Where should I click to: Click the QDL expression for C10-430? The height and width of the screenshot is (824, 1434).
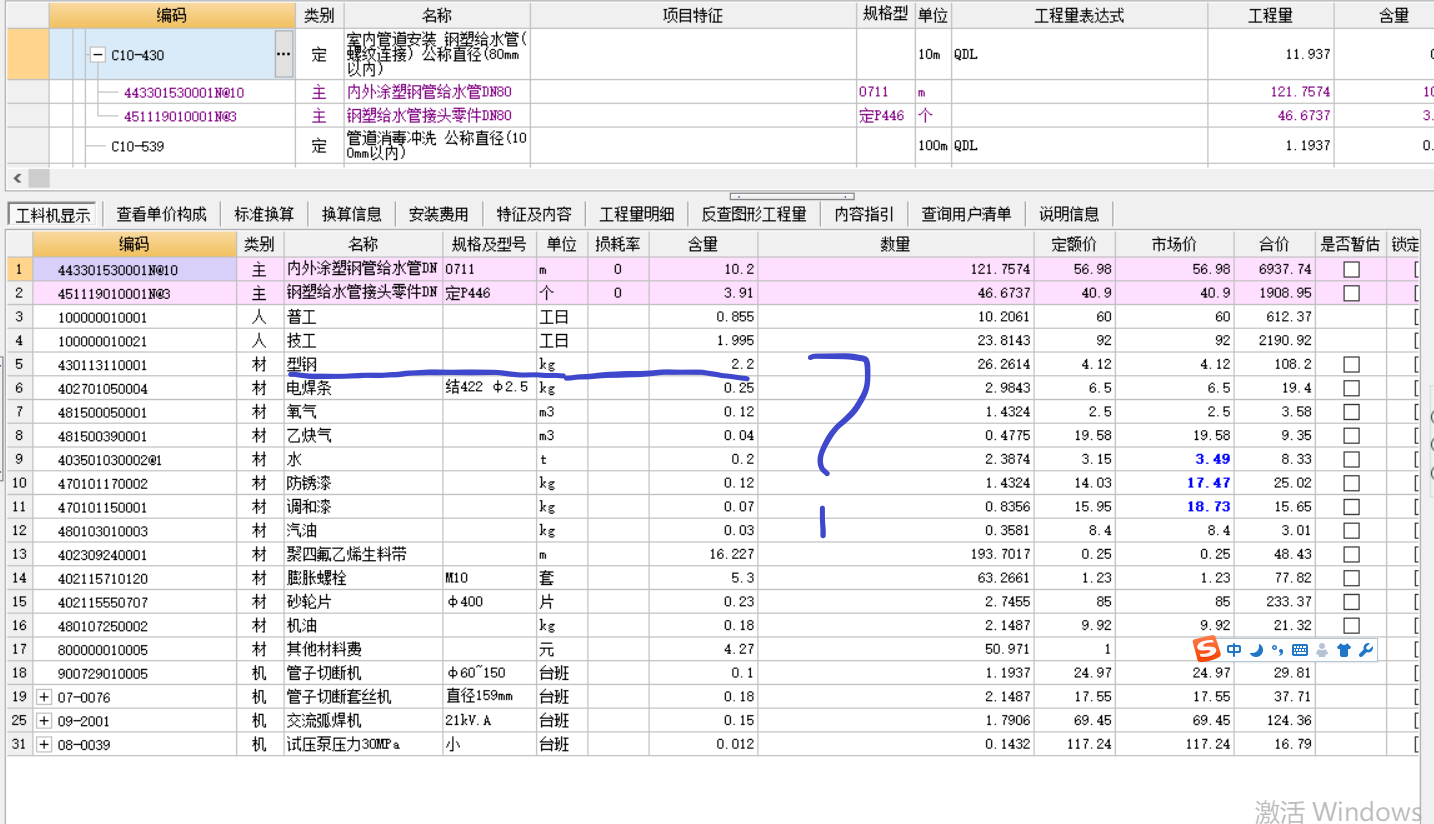point(1079,55)
